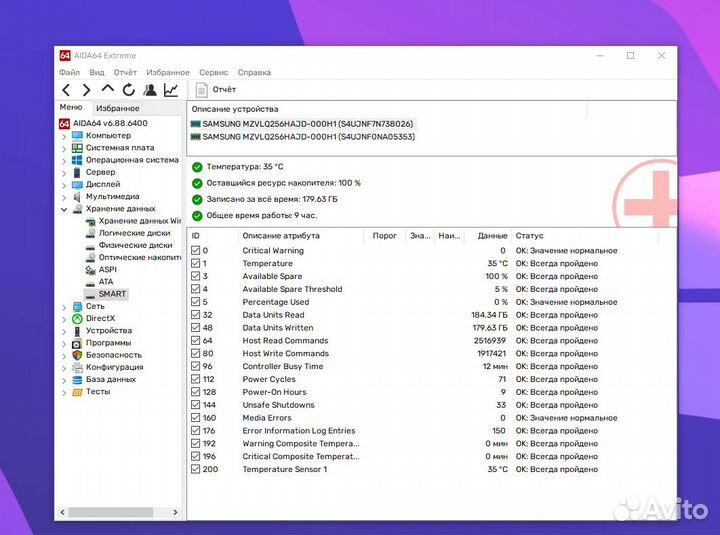Refresh the view with the circular arrow icon
The height and width of the screenshot is (535, 720).
[x=129, y=90]
